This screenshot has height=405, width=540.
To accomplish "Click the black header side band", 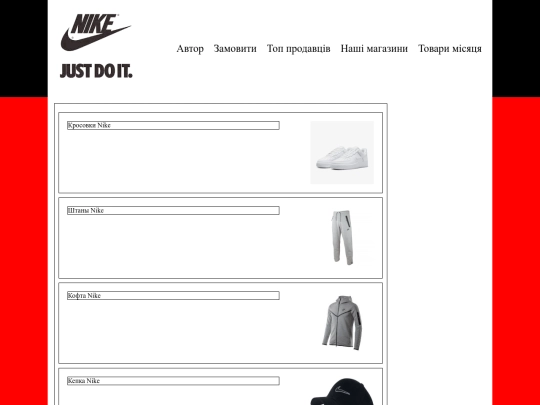I will pyautogui.click(x=23, y=48).
